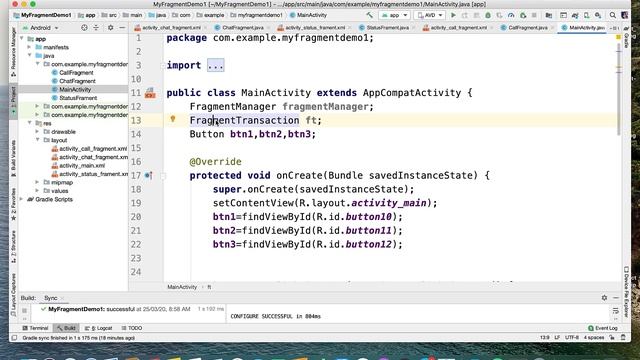The width and height of the screenshot is (640, 360).
Task: Open SDK Manager icon in toolbar
Action: click(598, 15)
